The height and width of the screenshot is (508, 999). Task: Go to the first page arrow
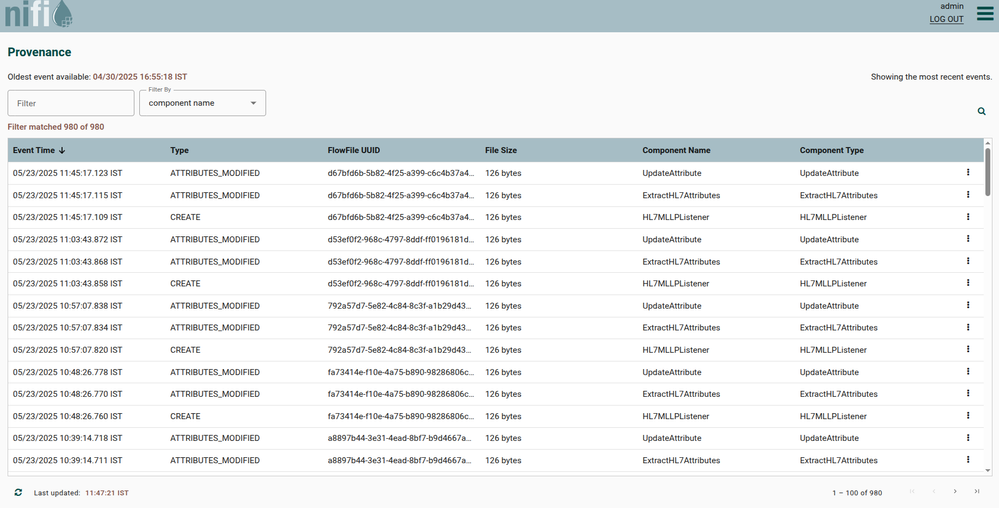coord(912,491)
